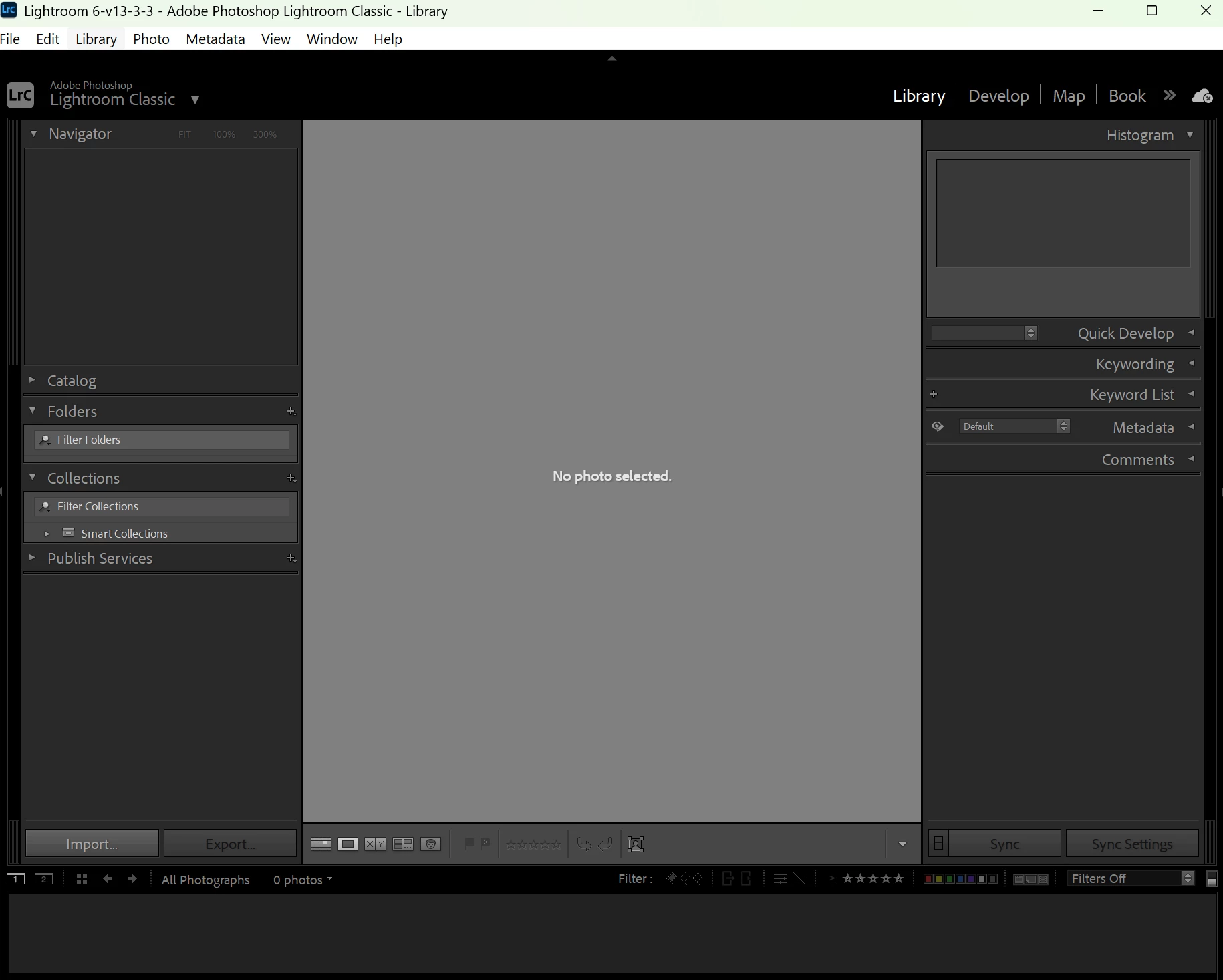
Task: Toggle metadata edit-only eye icon
Action: (938, 426)
